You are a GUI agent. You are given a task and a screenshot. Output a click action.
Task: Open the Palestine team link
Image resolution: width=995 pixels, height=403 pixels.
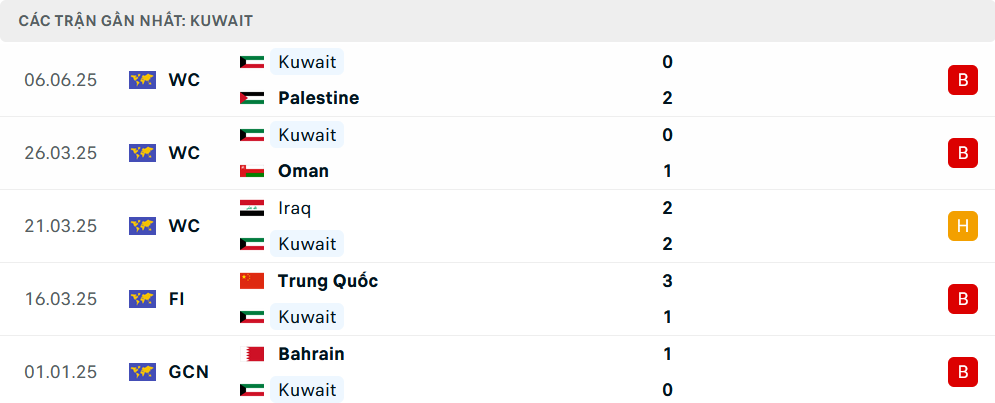[x=319, y=98]
